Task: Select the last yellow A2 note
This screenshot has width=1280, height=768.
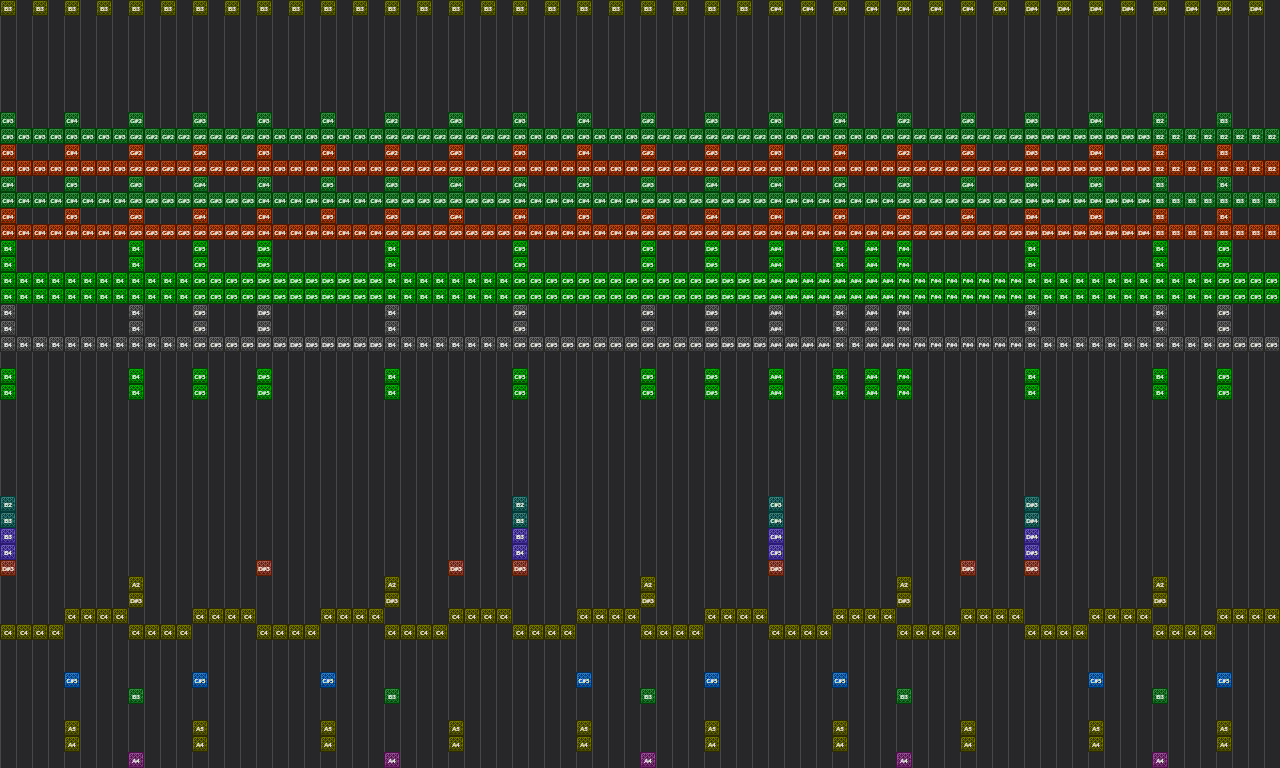Action: (1160, 584)
